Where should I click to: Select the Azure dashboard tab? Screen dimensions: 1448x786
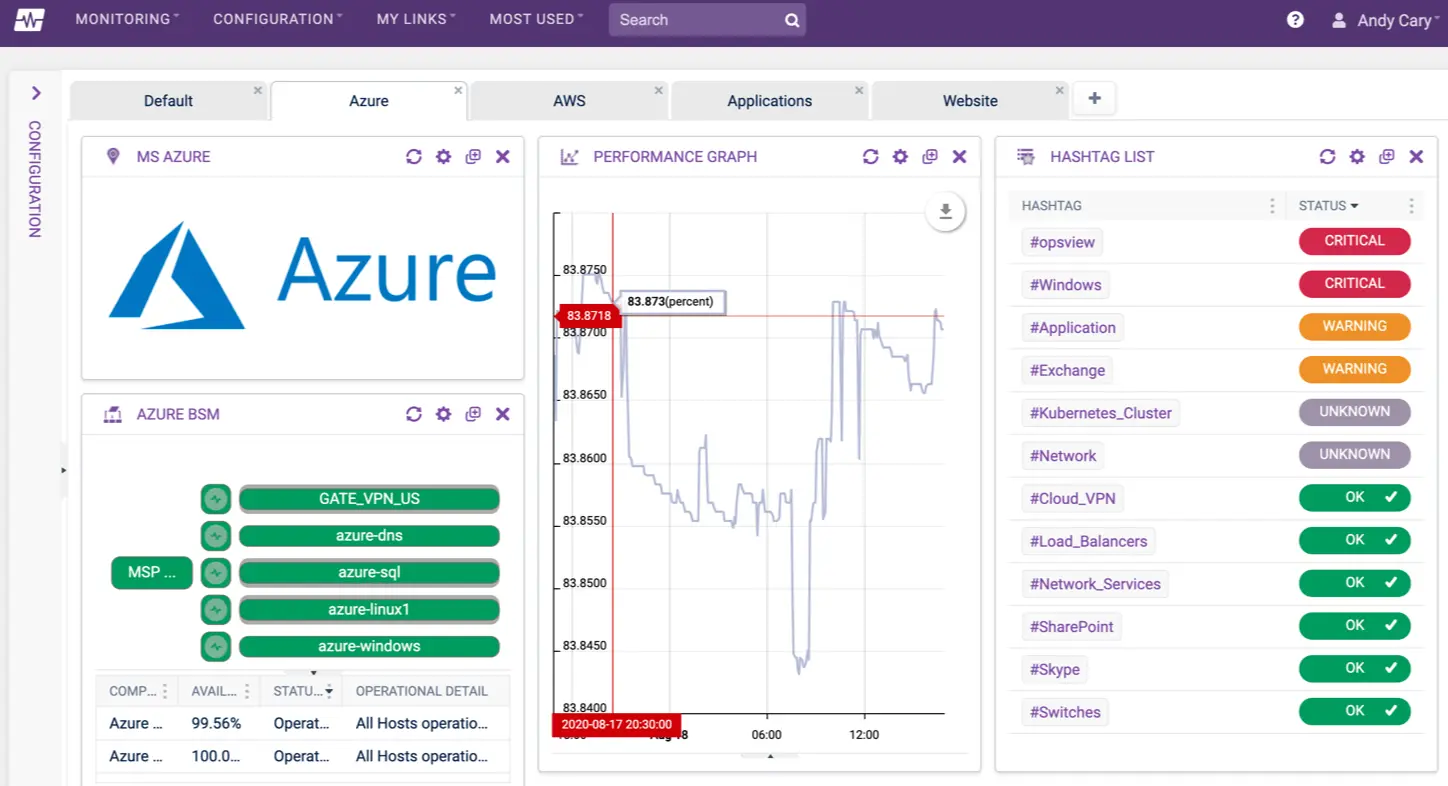pyautogui.click(x=369, y=101)
